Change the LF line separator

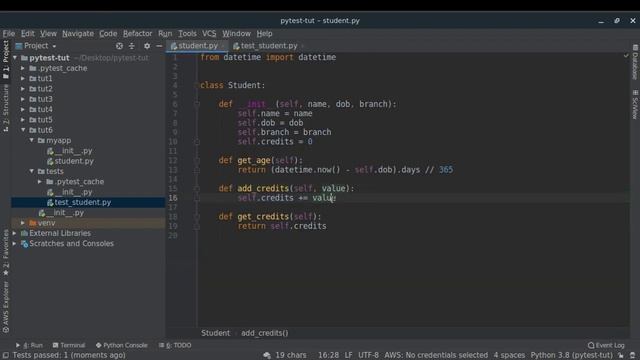pos(348,355)
